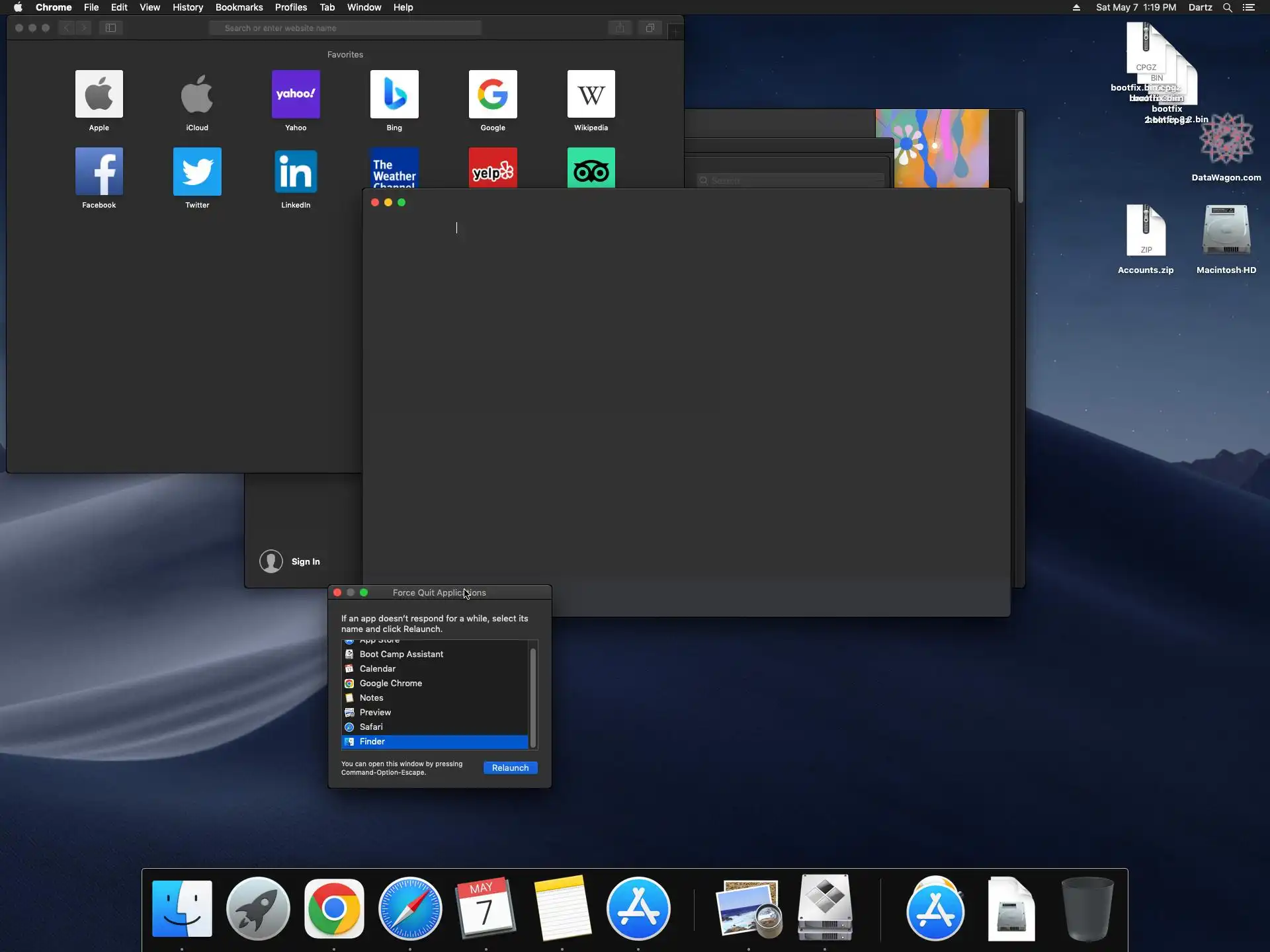Image resolution: width=1270 pixels, height=952 pixels.
Task: Open the Bookmarks menu
Action: click(239, 7)
